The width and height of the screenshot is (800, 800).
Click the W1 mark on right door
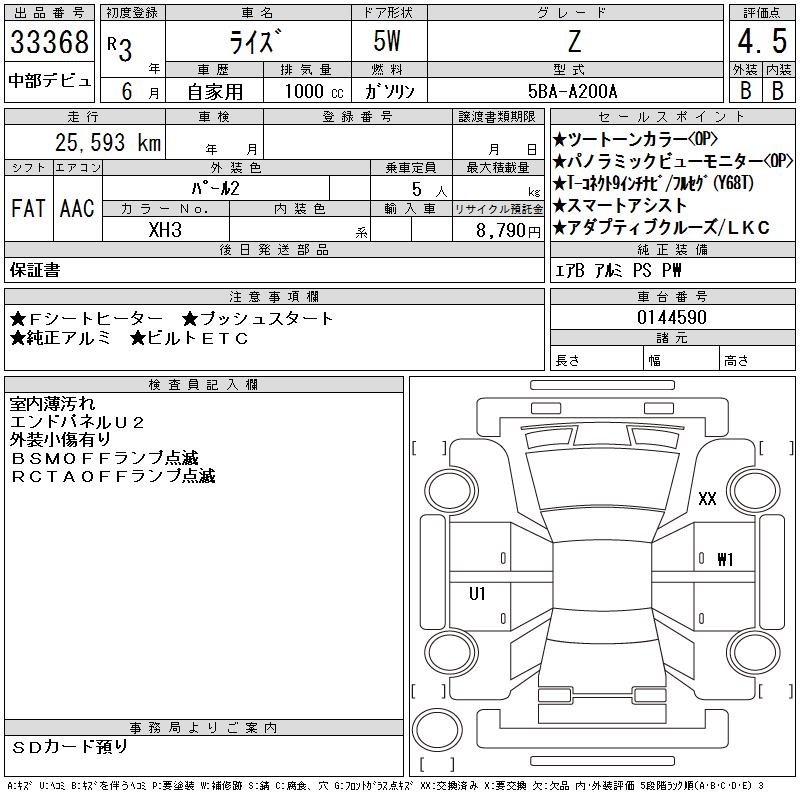click(x=725, y=560)
